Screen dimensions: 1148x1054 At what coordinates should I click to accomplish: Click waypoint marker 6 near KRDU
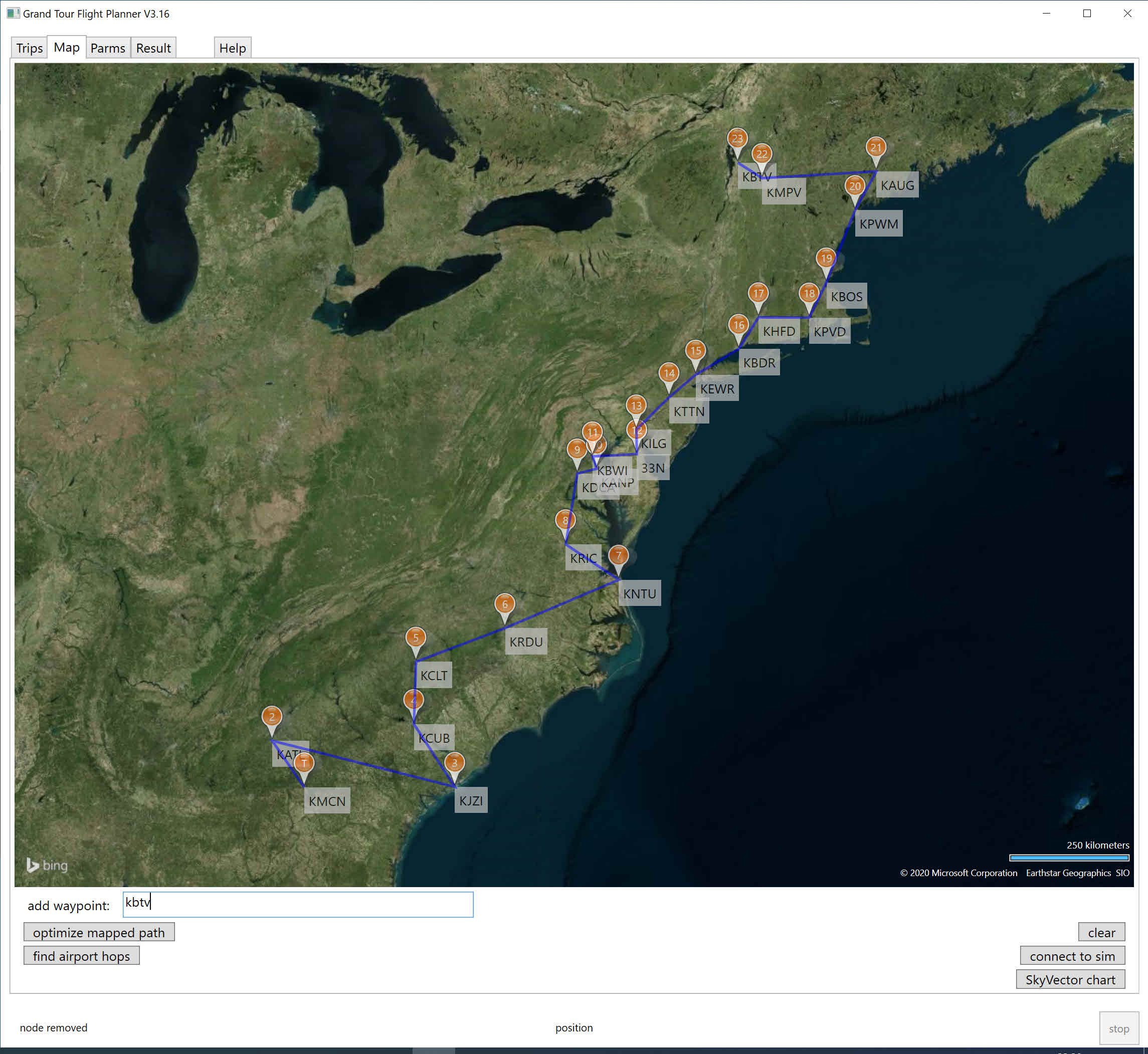pos(504,604)
